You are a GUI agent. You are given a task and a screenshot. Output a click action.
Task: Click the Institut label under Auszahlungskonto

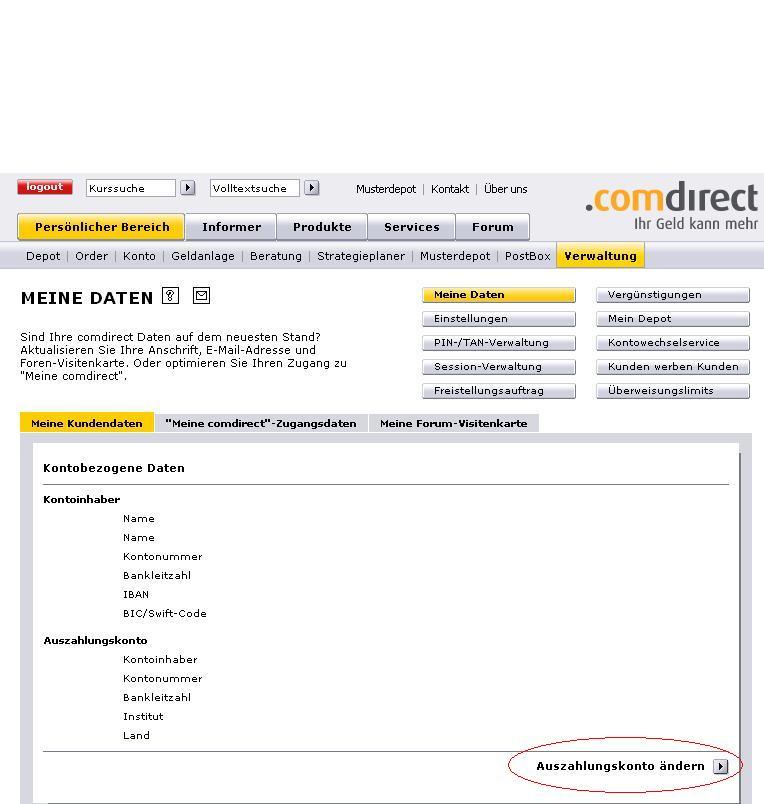[x=143, y=716]
